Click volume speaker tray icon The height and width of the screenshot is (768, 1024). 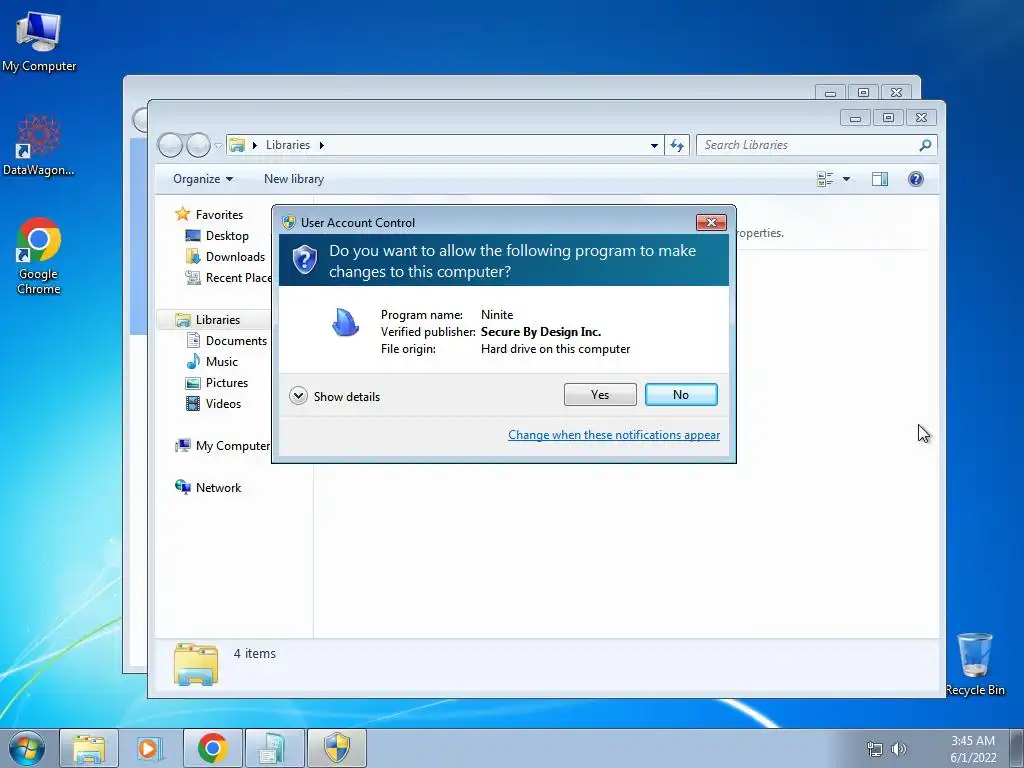coord(899,749)
